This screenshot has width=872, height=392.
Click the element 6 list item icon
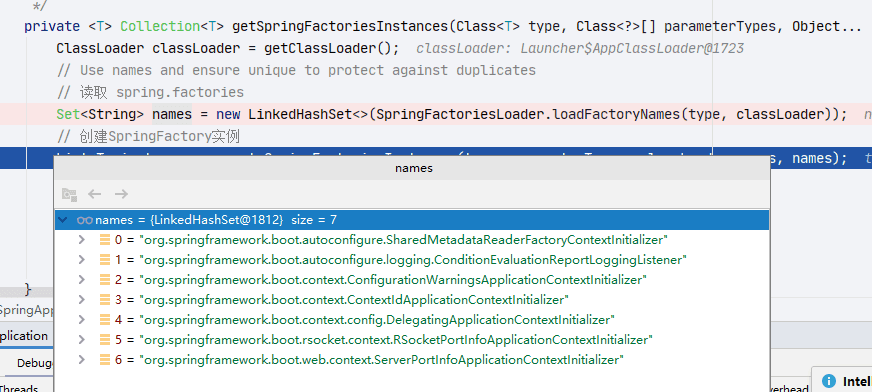coord(105,360)
